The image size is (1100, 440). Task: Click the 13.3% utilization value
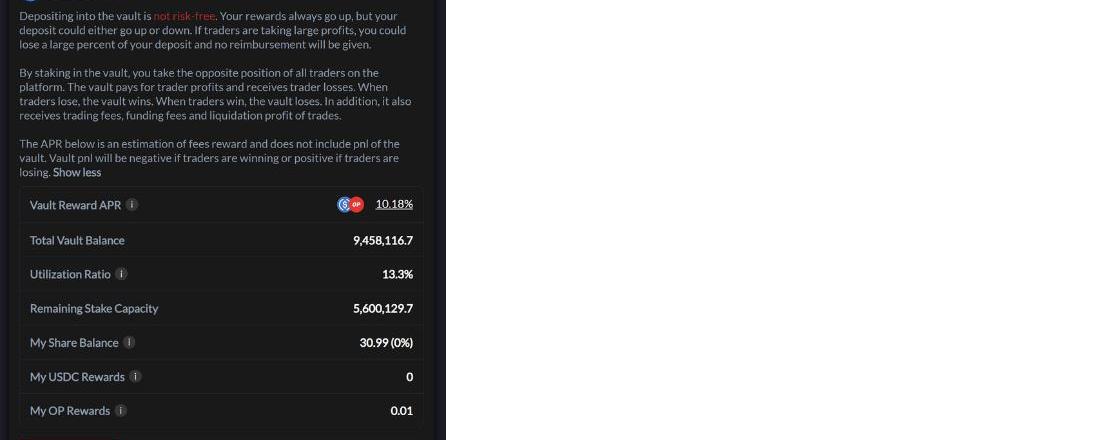397,274
